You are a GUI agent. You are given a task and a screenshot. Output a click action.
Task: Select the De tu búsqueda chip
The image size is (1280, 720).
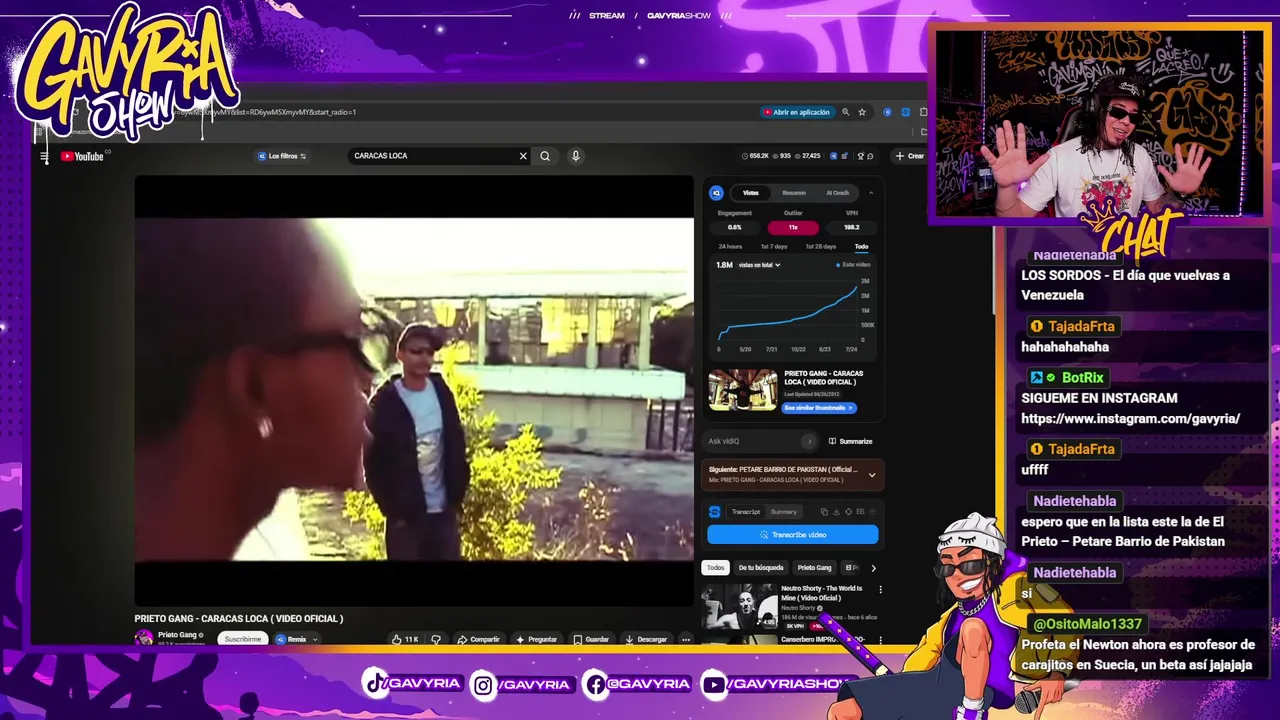761,568
